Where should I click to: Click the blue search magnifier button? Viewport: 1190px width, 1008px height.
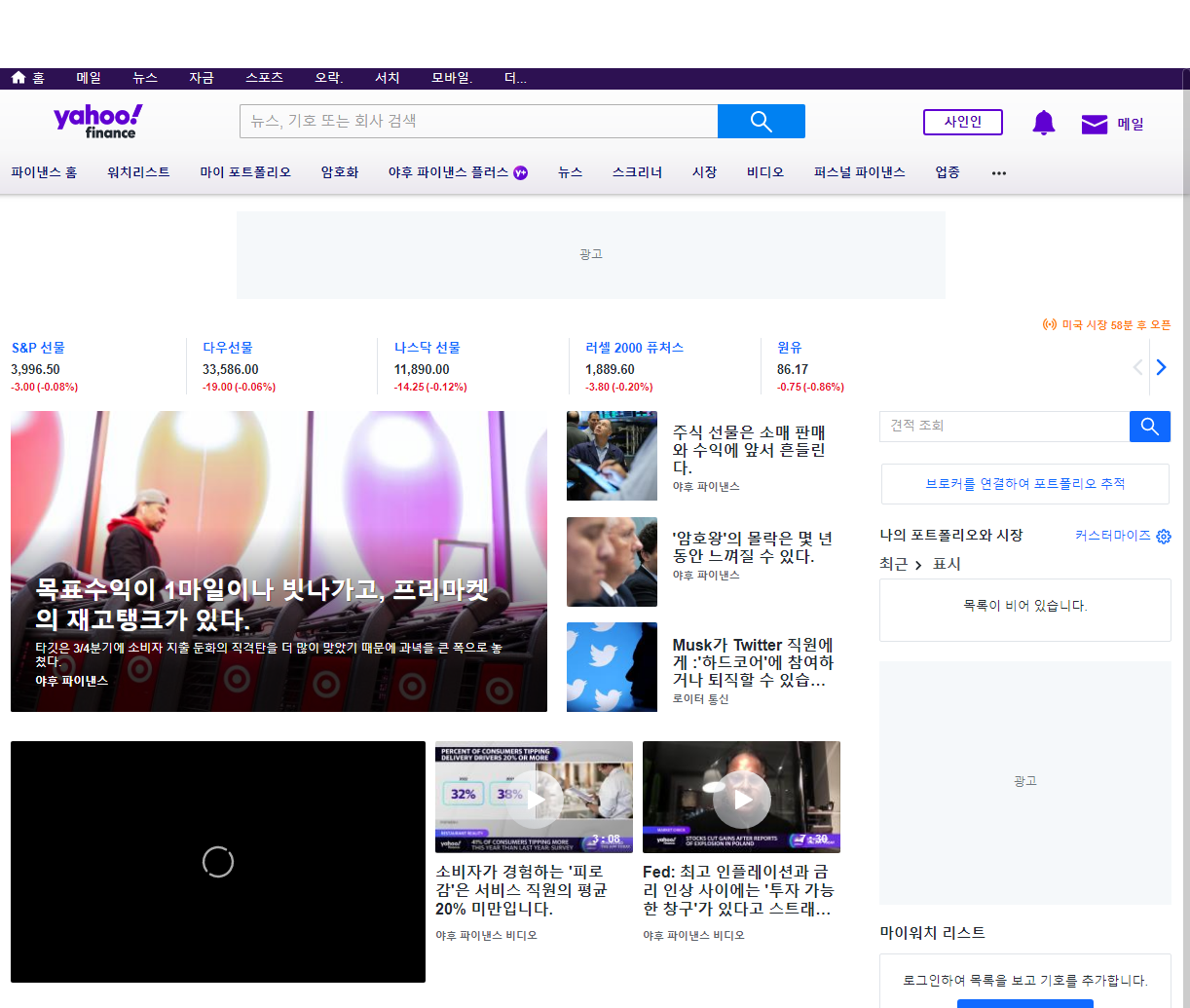762,122
